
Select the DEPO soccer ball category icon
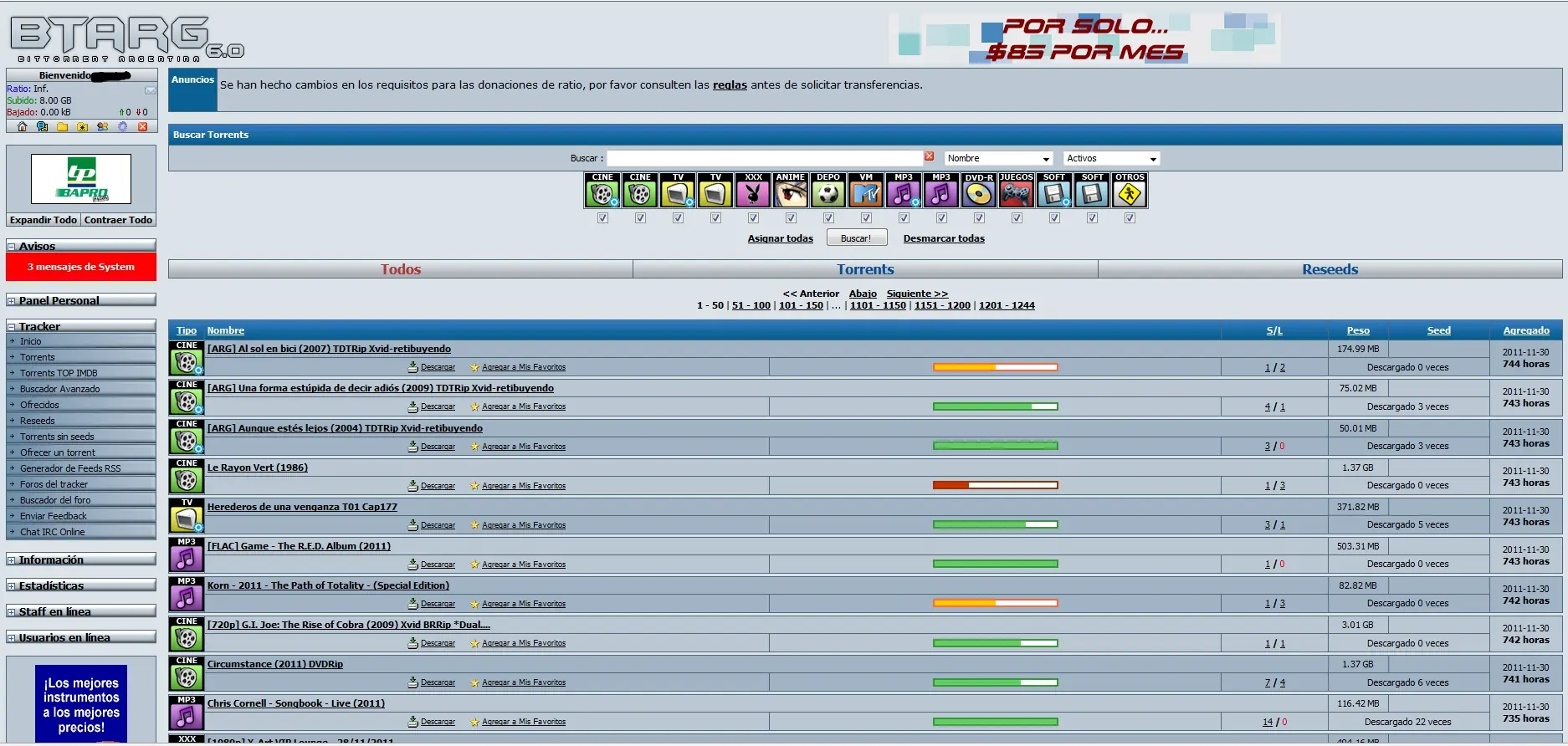click(x=828, y=191)
